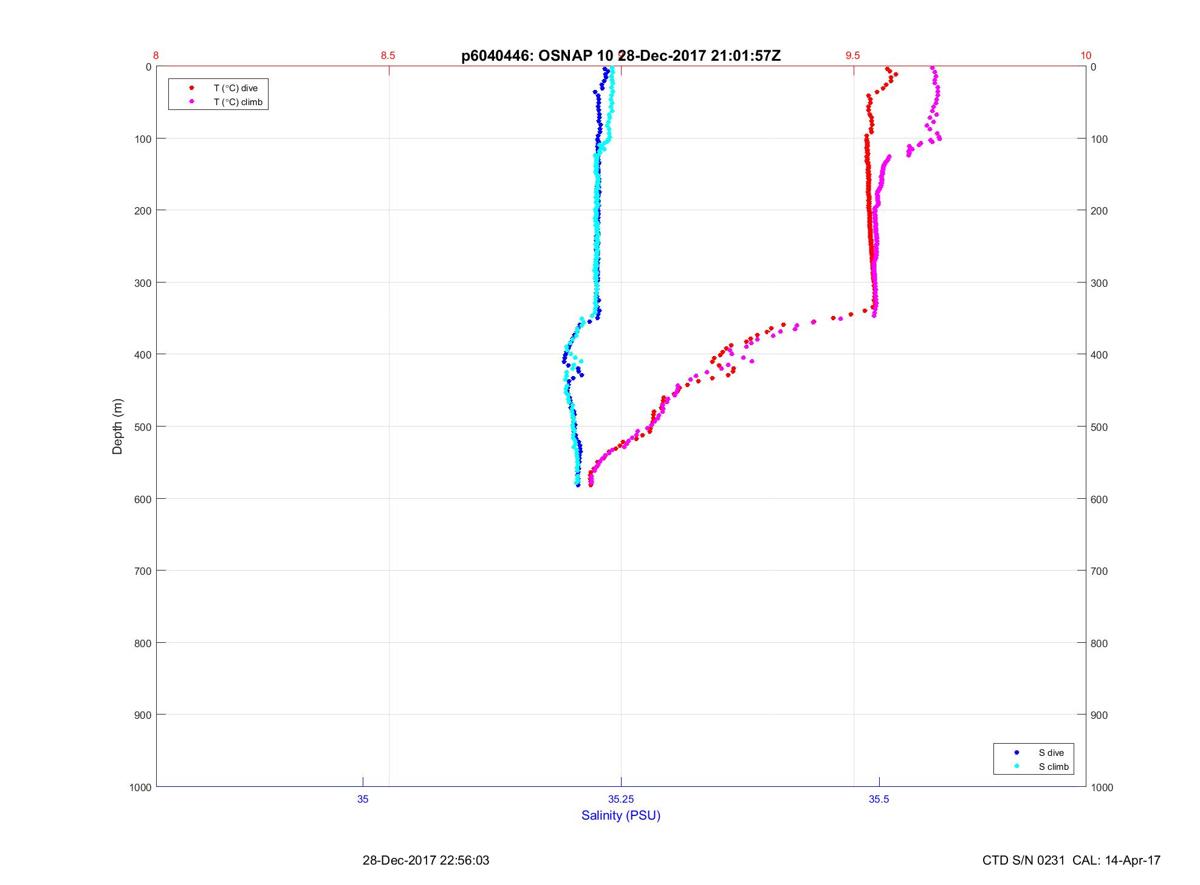Click left depth tick label 500
Screen dimensions: 1200x885
pyautogui.click(x=142, y=427)
